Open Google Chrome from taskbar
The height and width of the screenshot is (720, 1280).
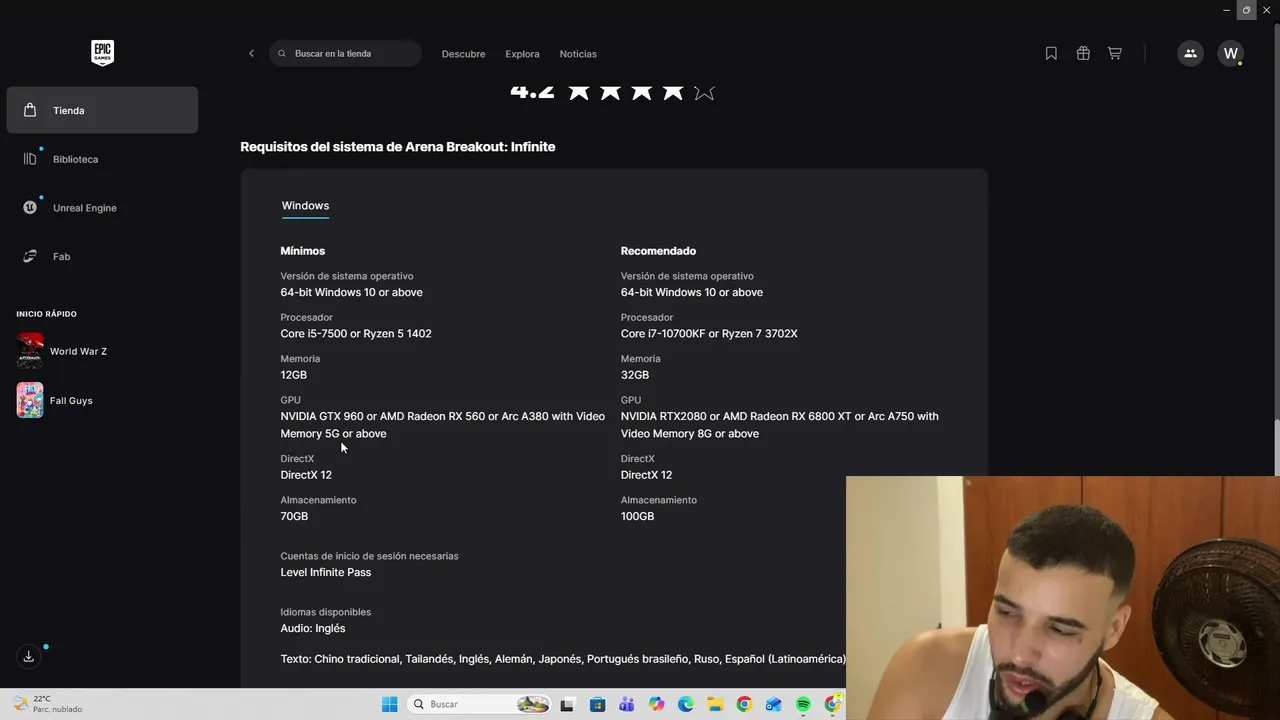[744, 704]
